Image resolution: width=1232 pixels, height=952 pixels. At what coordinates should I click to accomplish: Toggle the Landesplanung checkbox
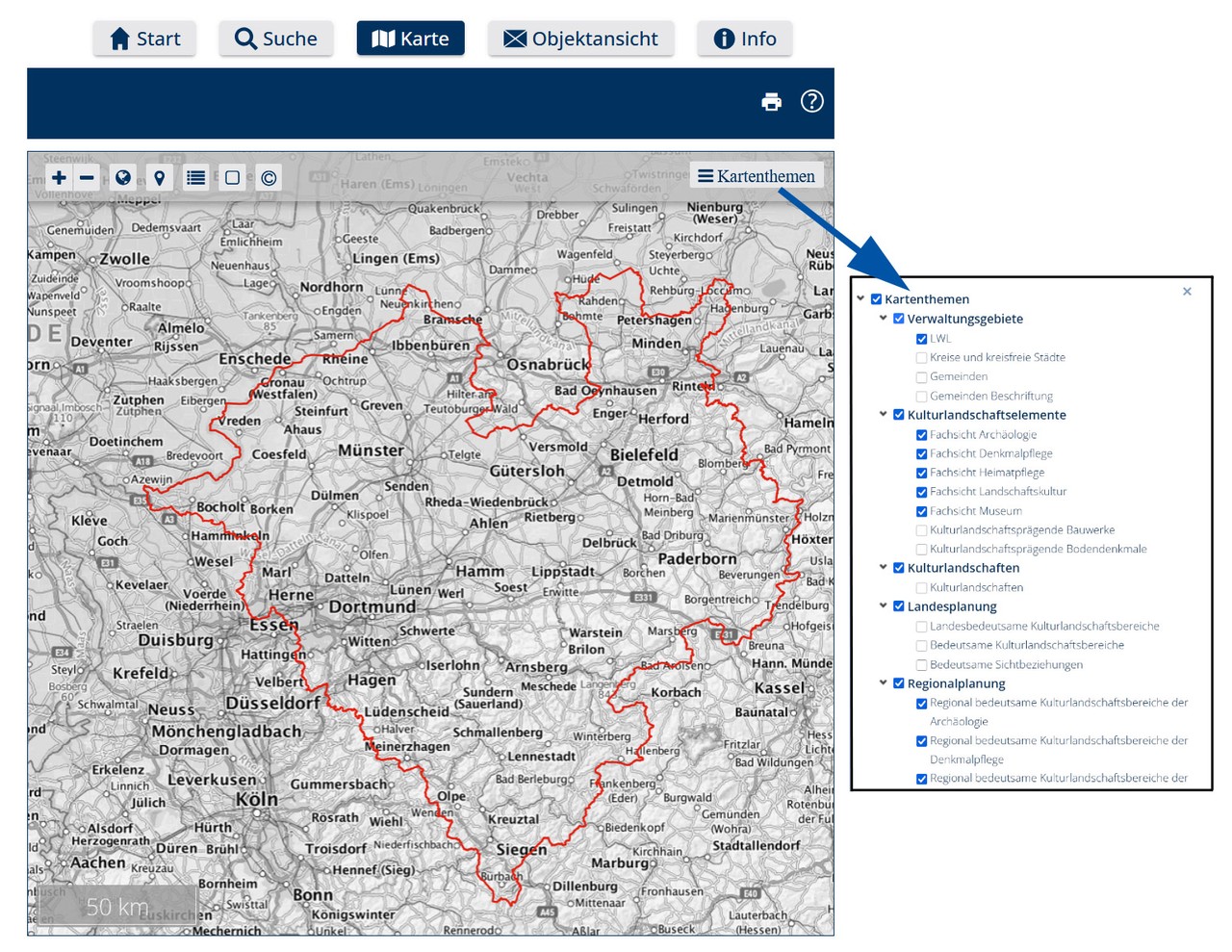coord(899,606)
